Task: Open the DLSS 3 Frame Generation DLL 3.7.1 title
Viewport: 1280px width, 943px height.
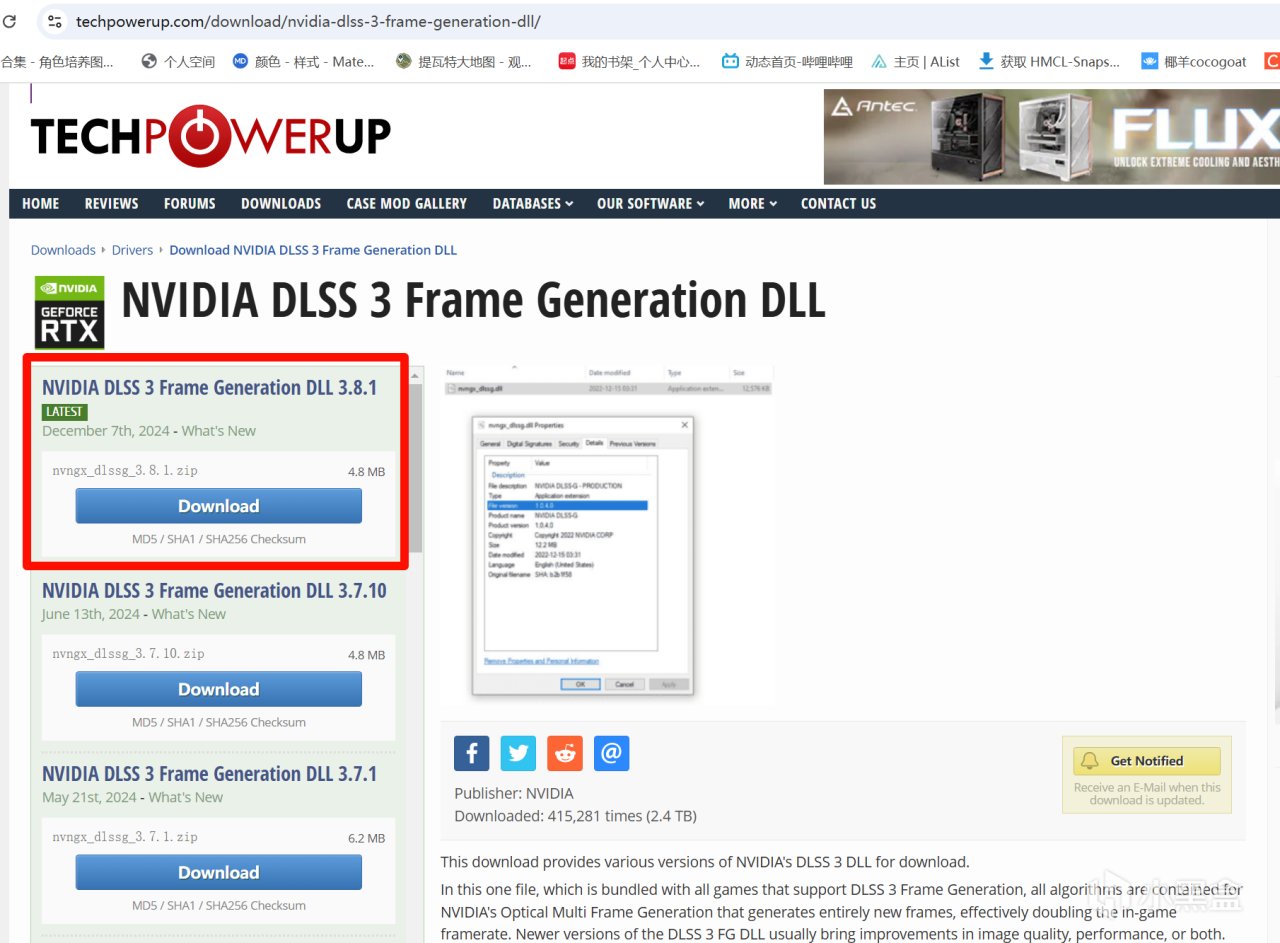Action: 210,774
